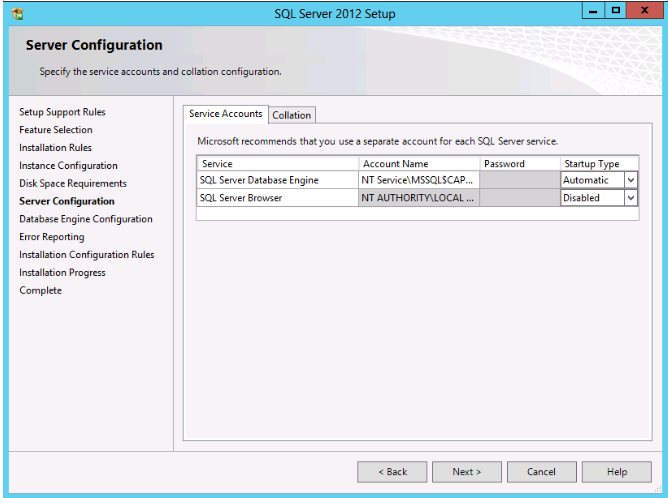Open Startup Type dropdown for SQL Server Browser
The width and height of the screenshot is (668, 498).
click(x=631, y=198)
